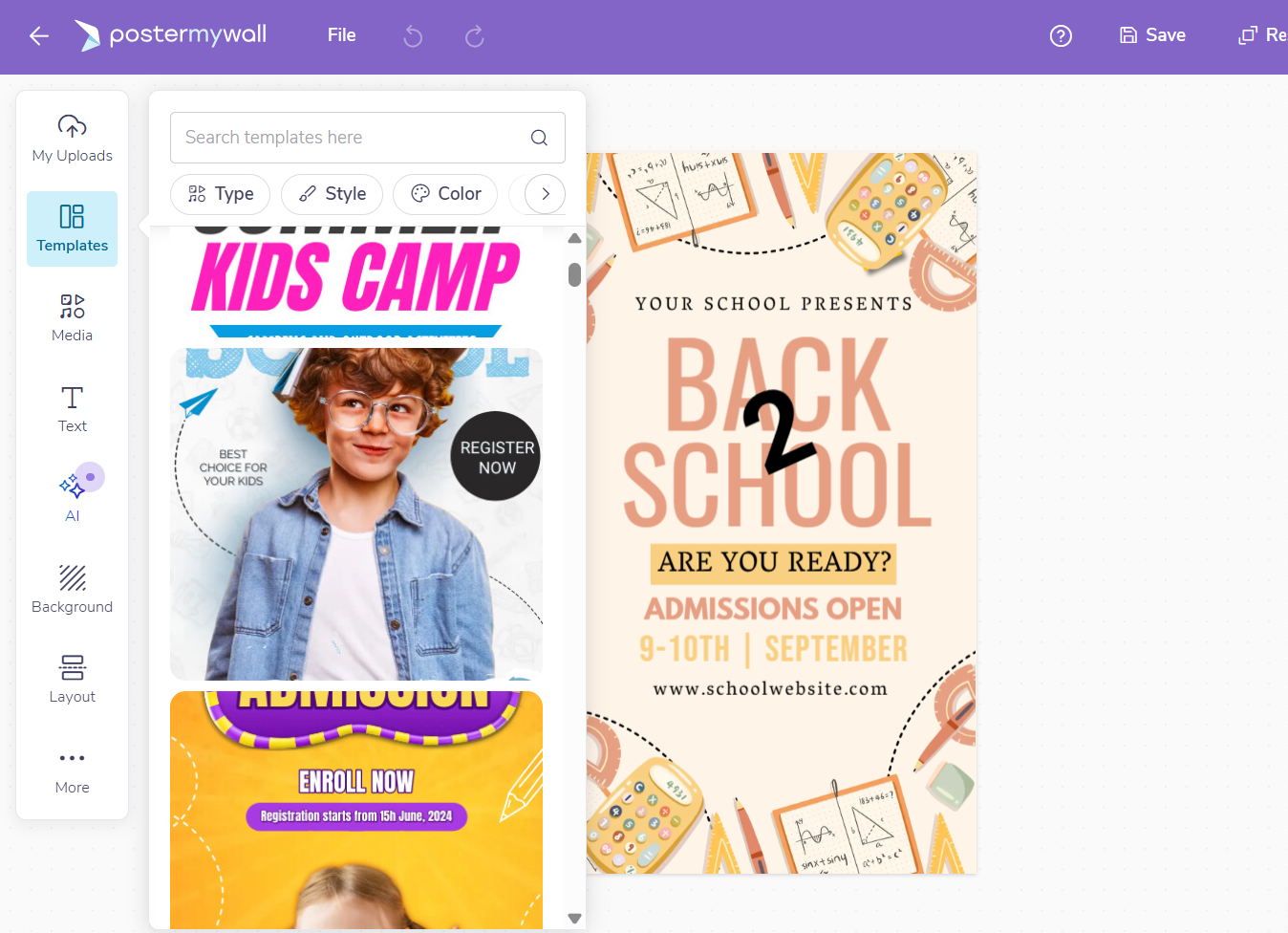
Task: Open the Type filter dropdown
Action: [x=221, y=194]
